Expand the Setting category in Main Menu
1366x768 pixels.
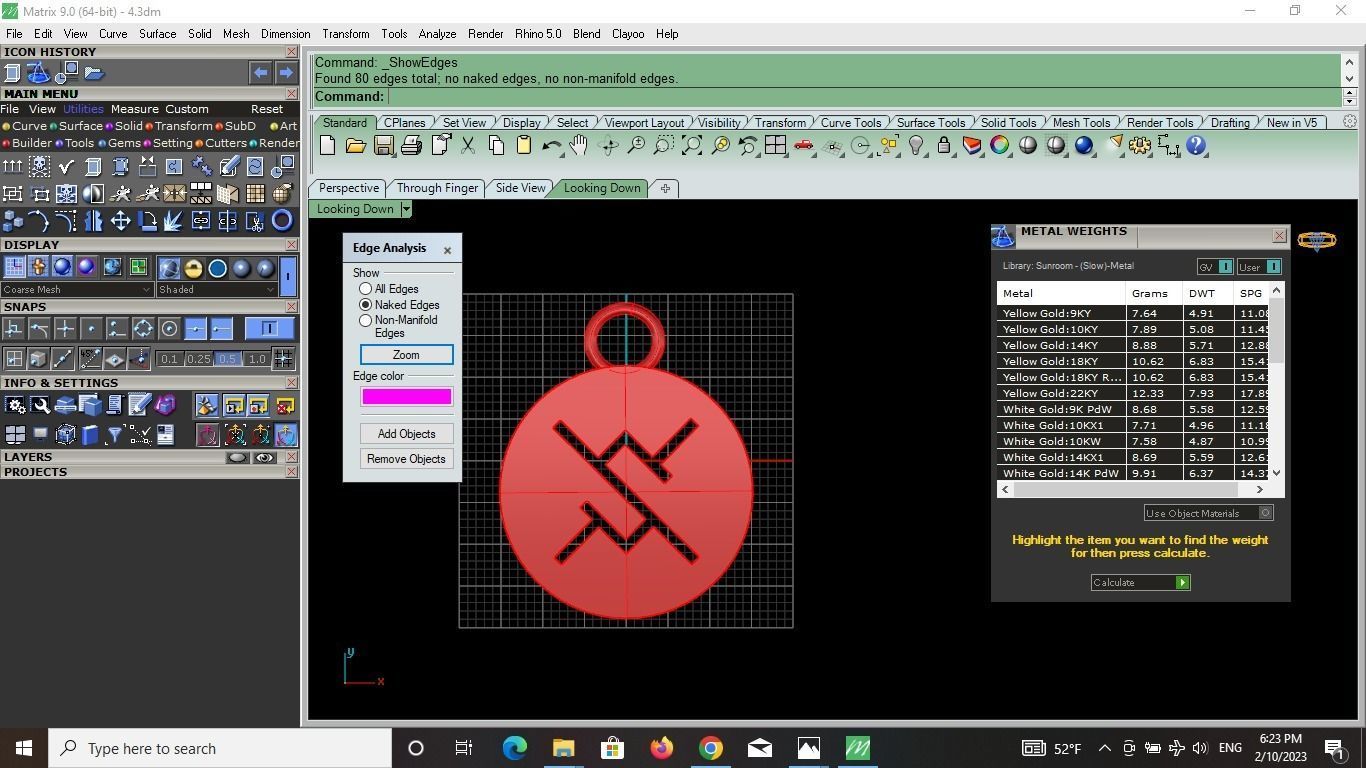pyautogui.click(x=167, y=143)
